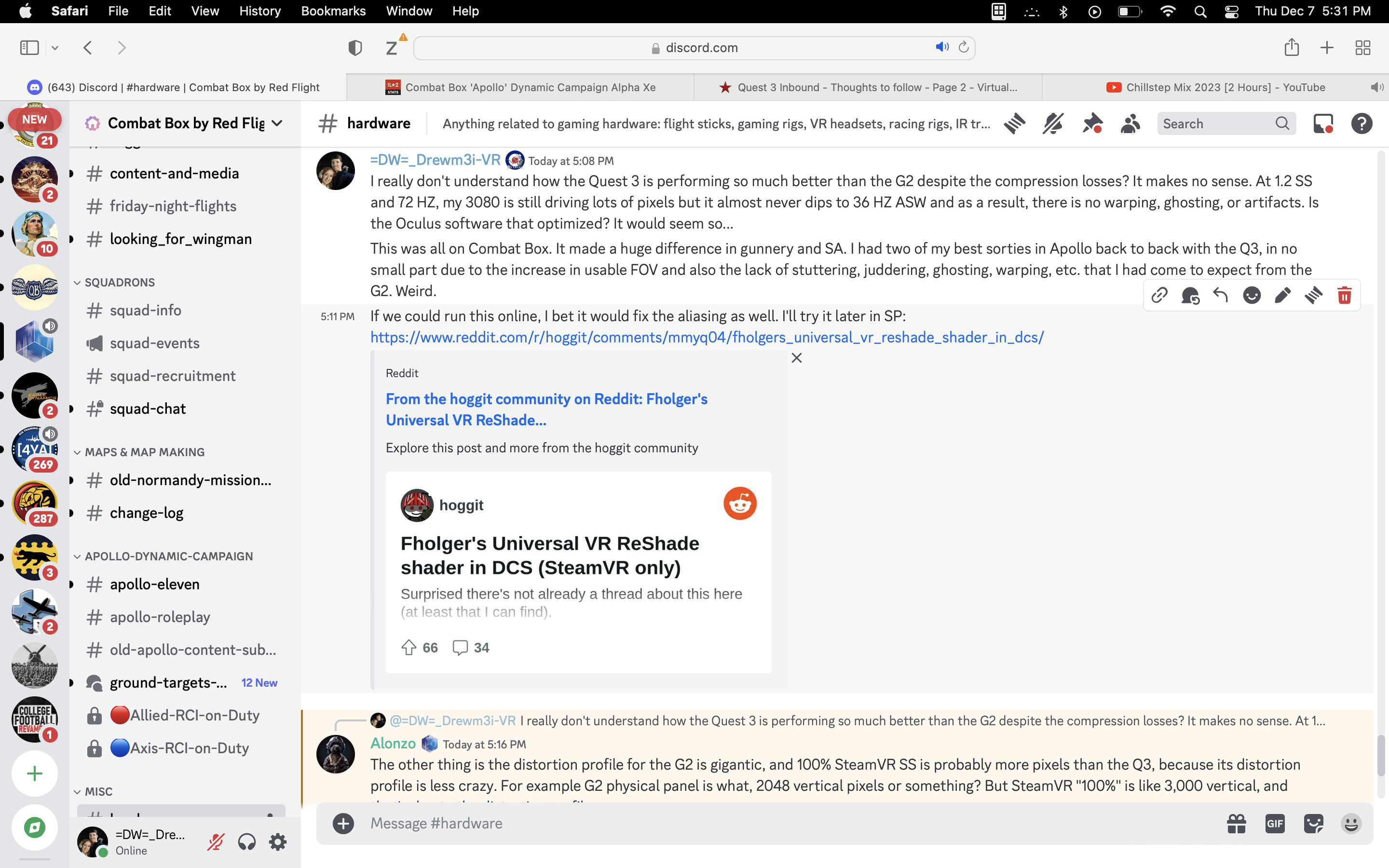Image resolution: width=1389 pixels, height=868 pixels.
Task: Add a reaction with the smiley icon
Action: [1252, 295]
